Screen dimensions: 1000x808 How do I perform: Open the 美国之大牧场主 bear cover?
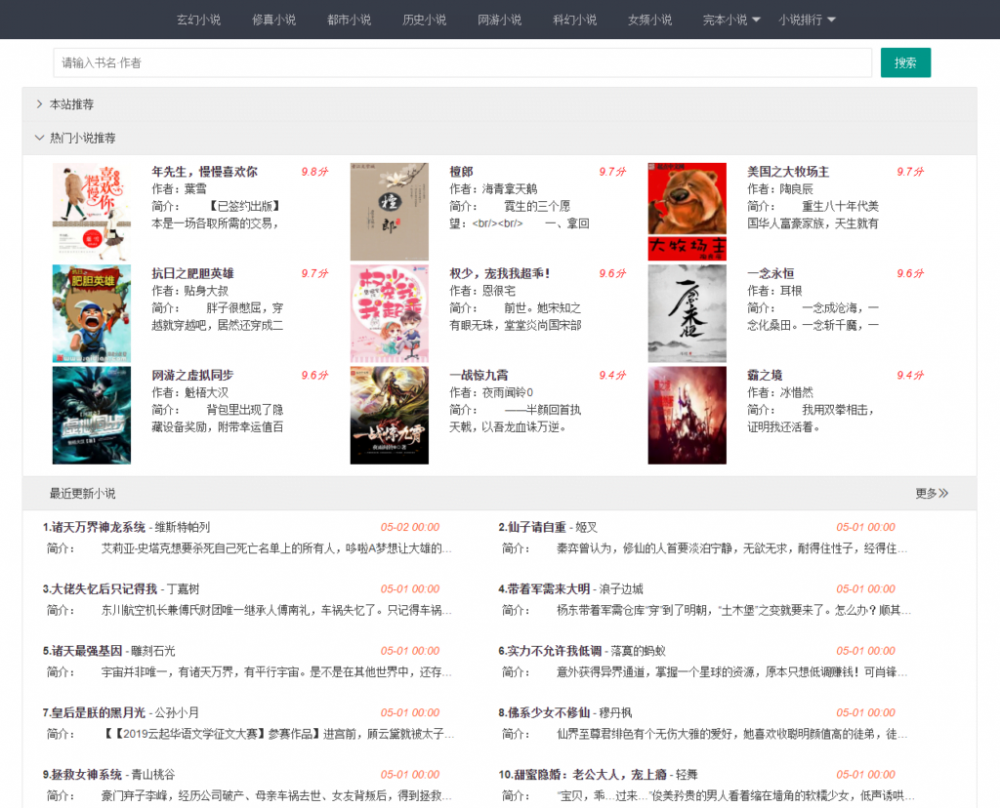pyautogui.click(x=687, y=212)
